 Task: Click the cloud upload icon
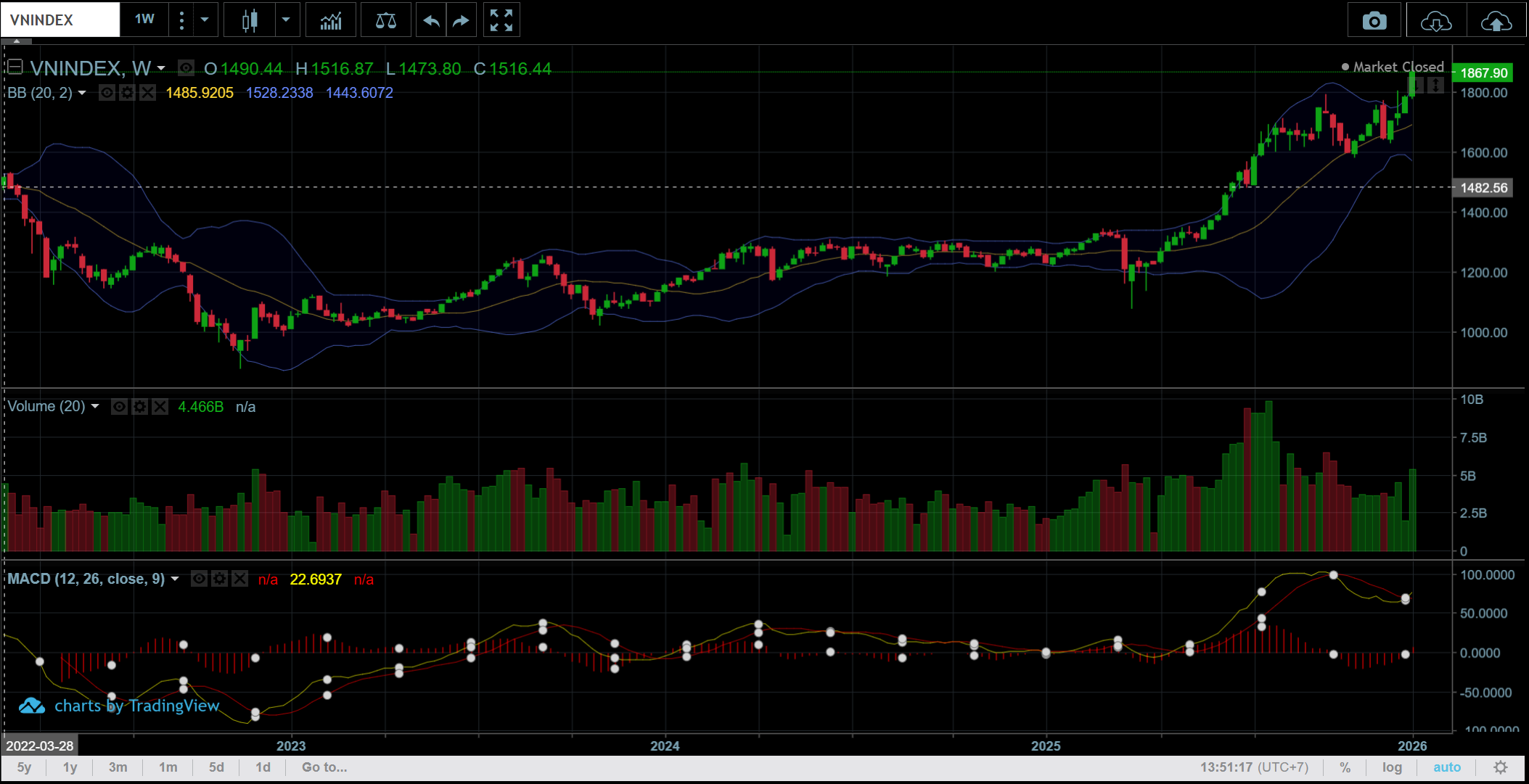[1496, 21]
